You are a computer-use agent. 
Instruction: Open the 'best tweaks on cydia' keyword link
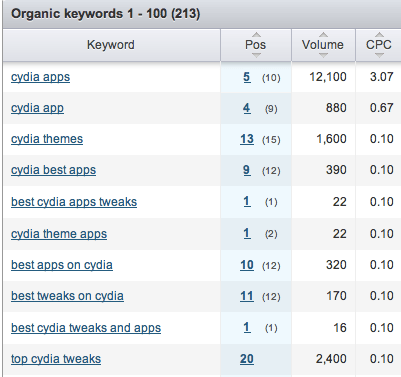tap(67, 296)
